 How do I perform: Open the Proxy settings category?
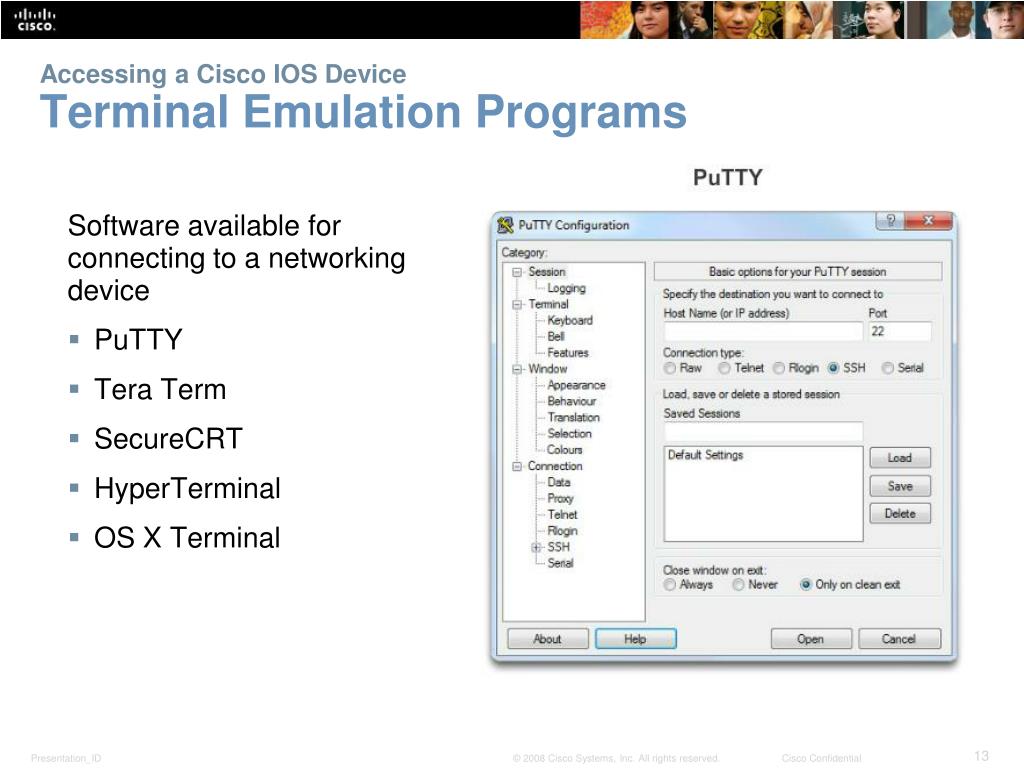560,498
